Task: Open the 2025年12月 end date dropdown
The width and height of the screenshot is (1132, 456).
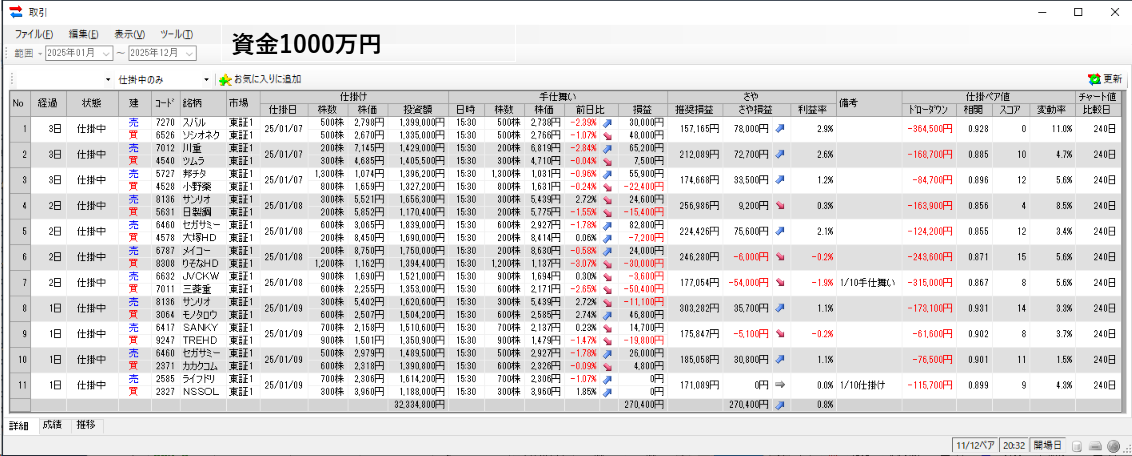Action: pyautogui.click(x=189, y=53)
